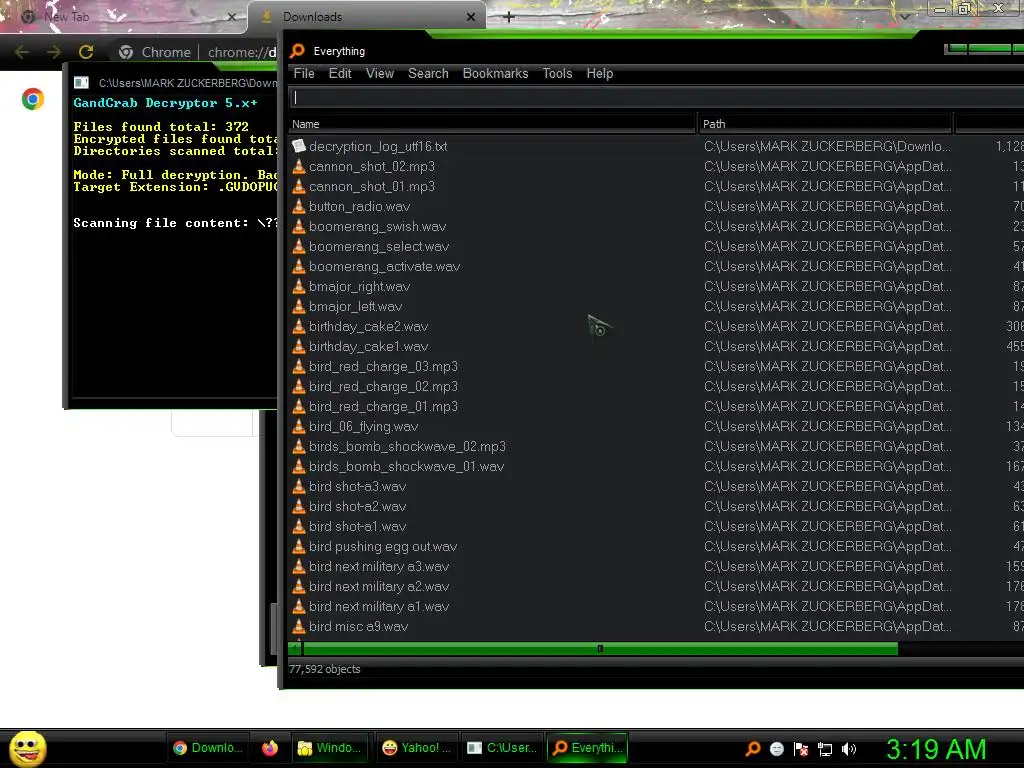
Task: Select file name bird shot-a3.wav
Action: coord(357,487)
